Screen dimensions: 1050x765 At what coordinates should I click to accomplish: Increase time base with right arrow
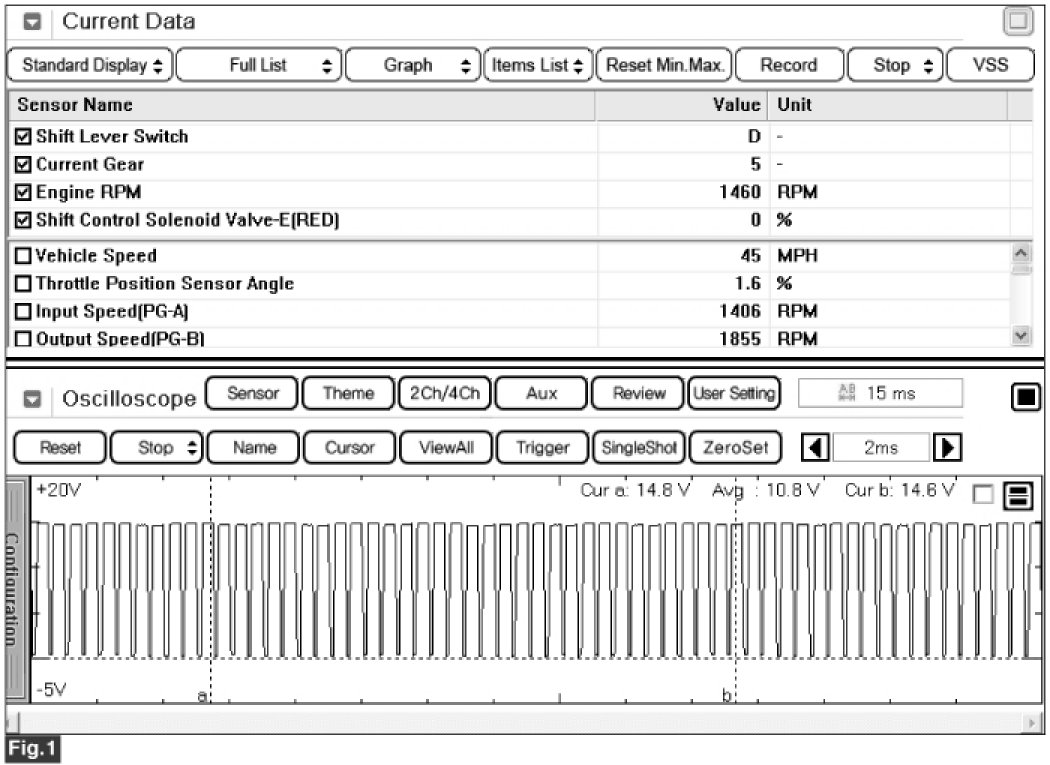[948, 447]
